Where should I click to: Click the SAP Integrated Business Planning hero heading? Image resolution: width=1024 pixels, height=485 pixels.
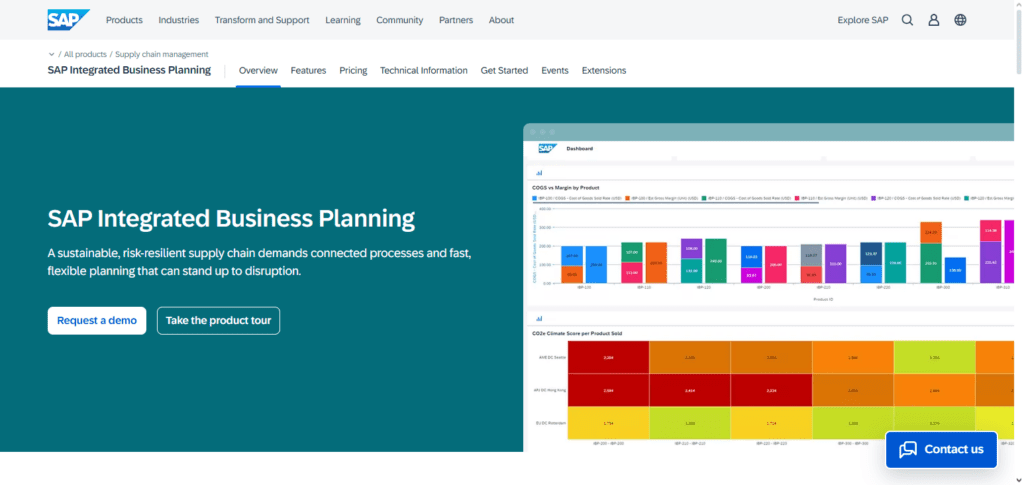[231, 219]
